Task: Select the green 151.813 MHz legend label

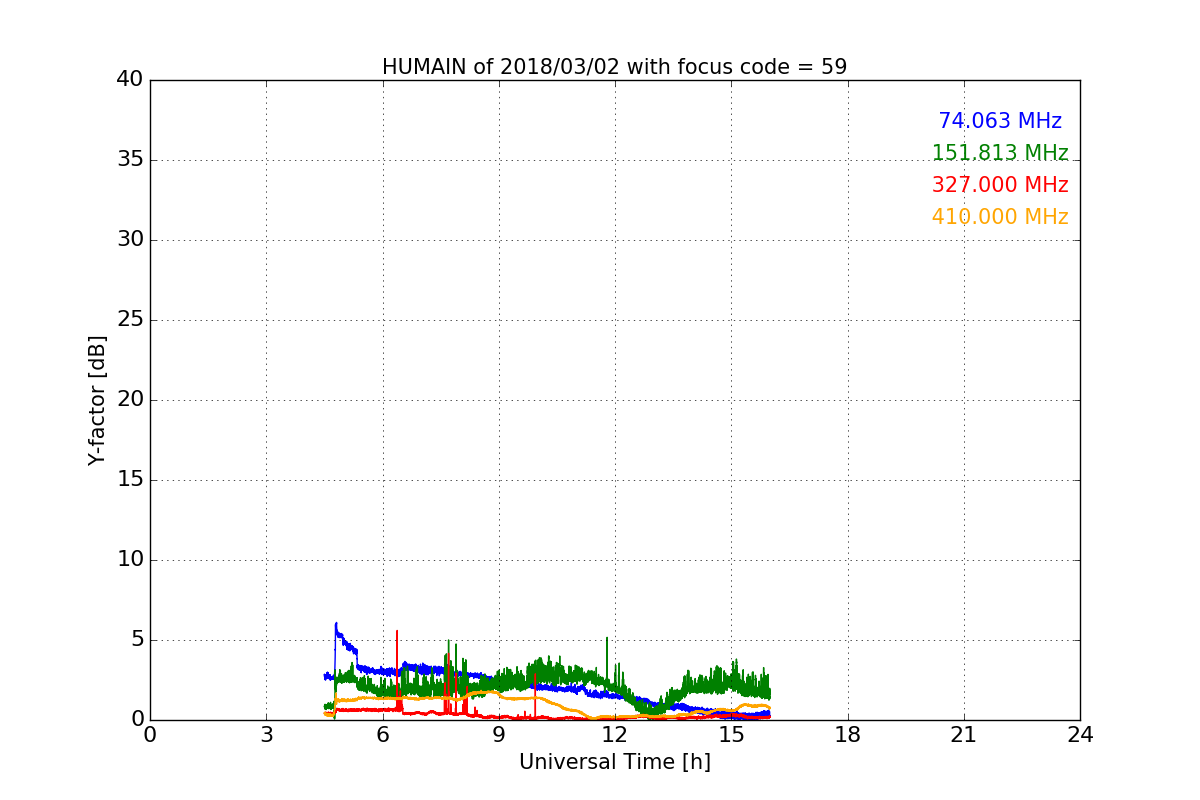Action: pyautogui.click(x=1000, y=153)
